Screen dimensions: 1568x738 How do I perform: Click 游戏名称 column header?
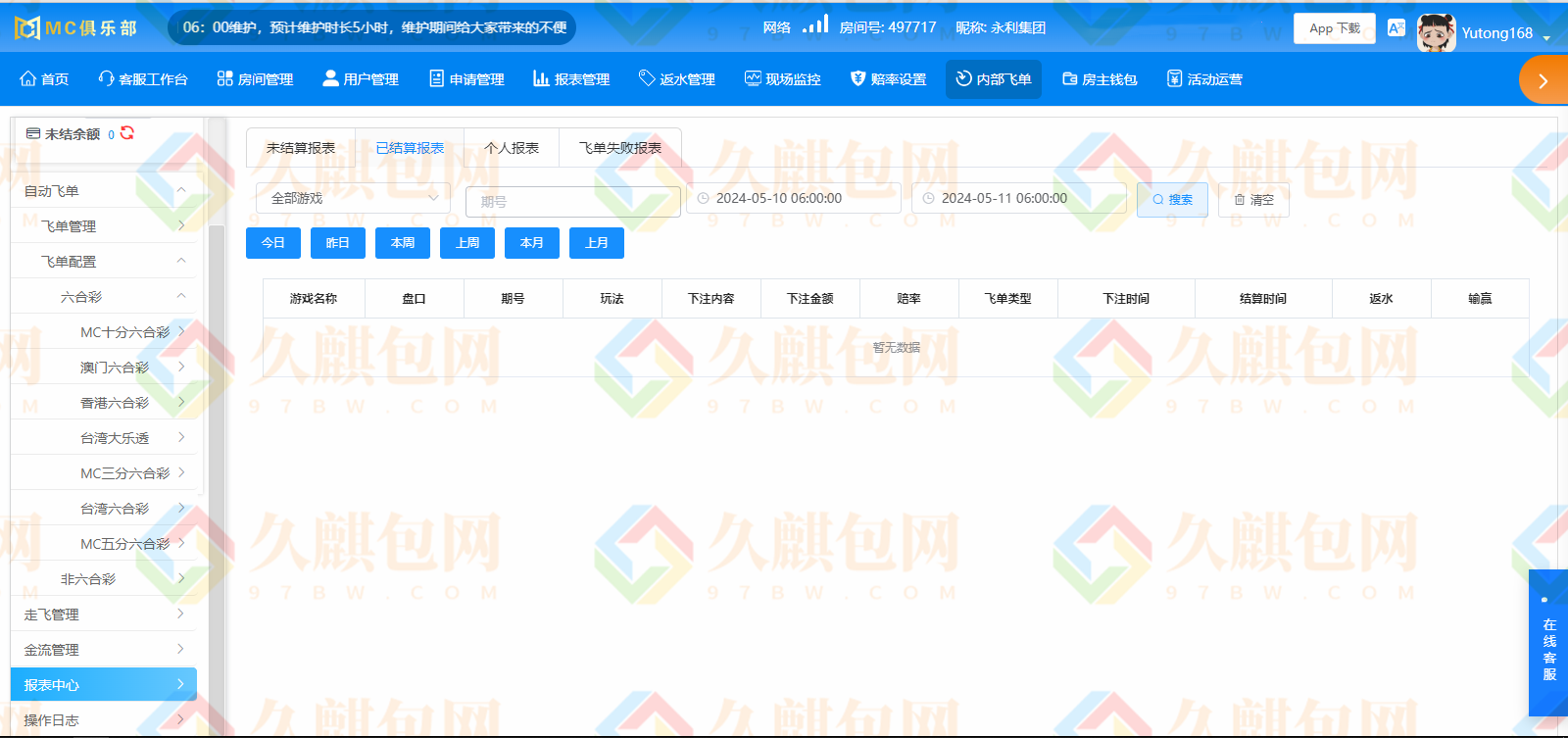pyautogui.click(x=314, y=299)
